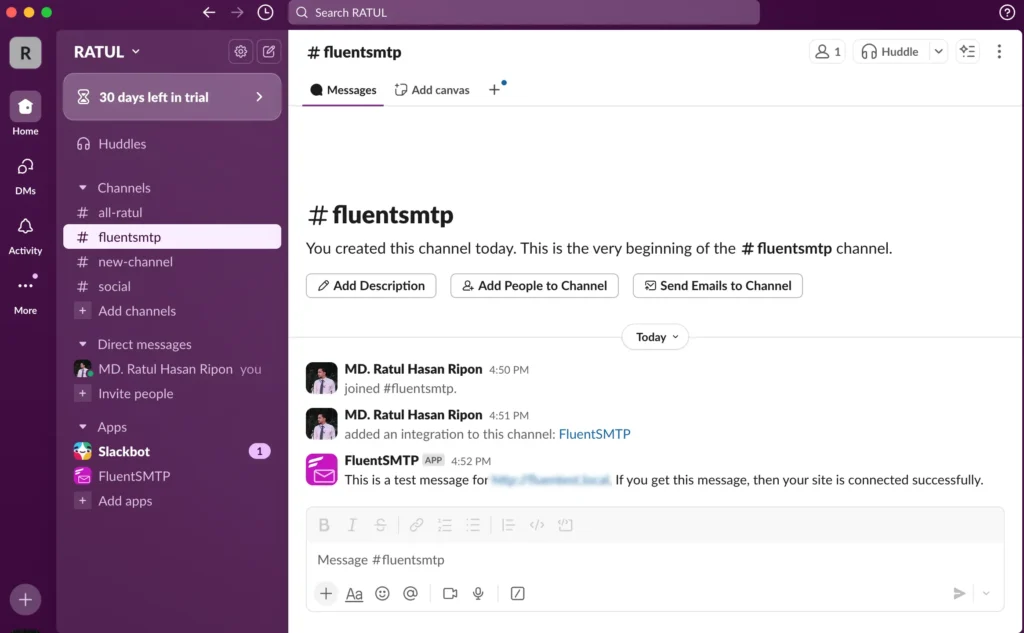Attach file with composer plus icon
The image size is (1024, 633).
[x=326, y=593]
